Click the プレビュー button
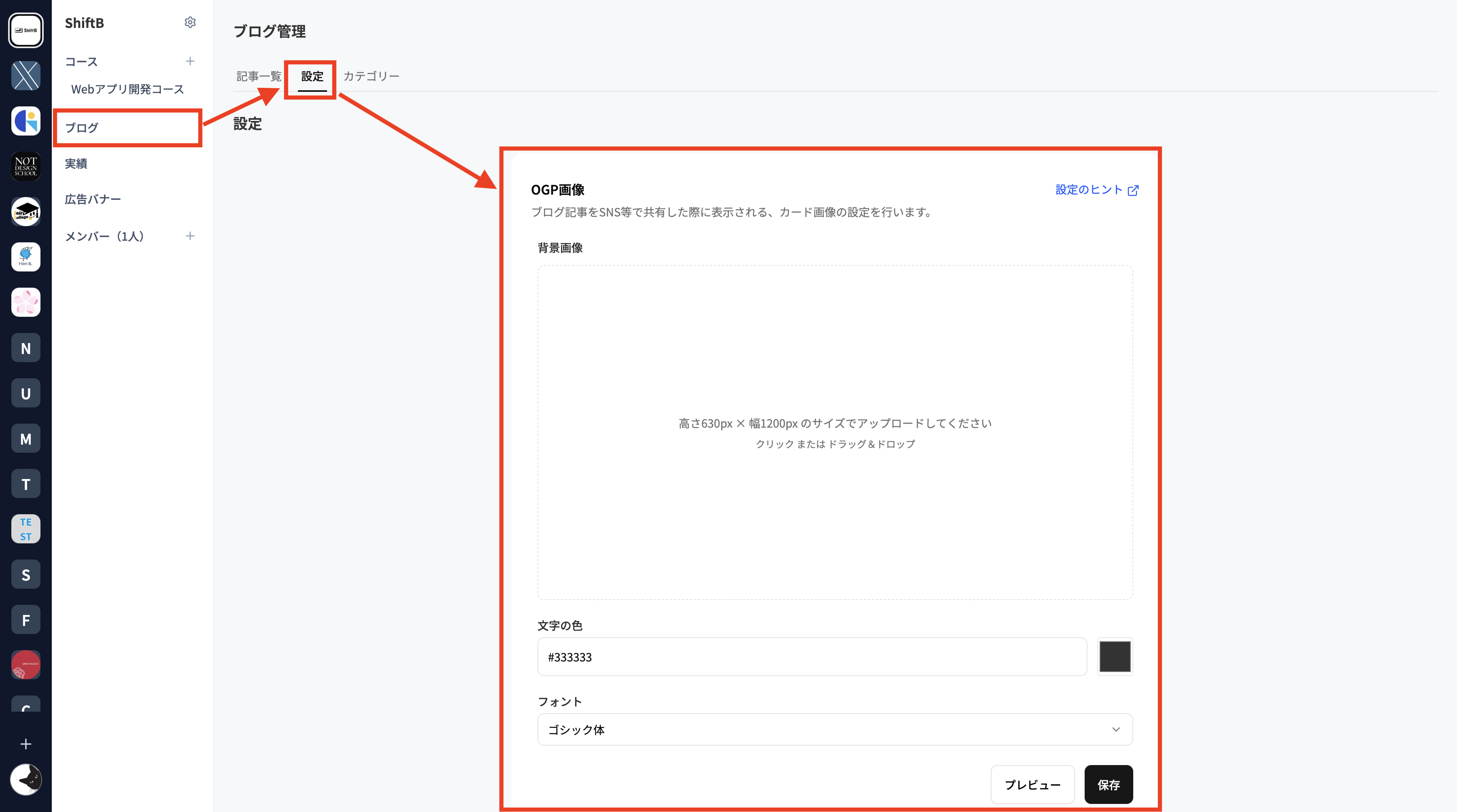 tap(1032, 785)
